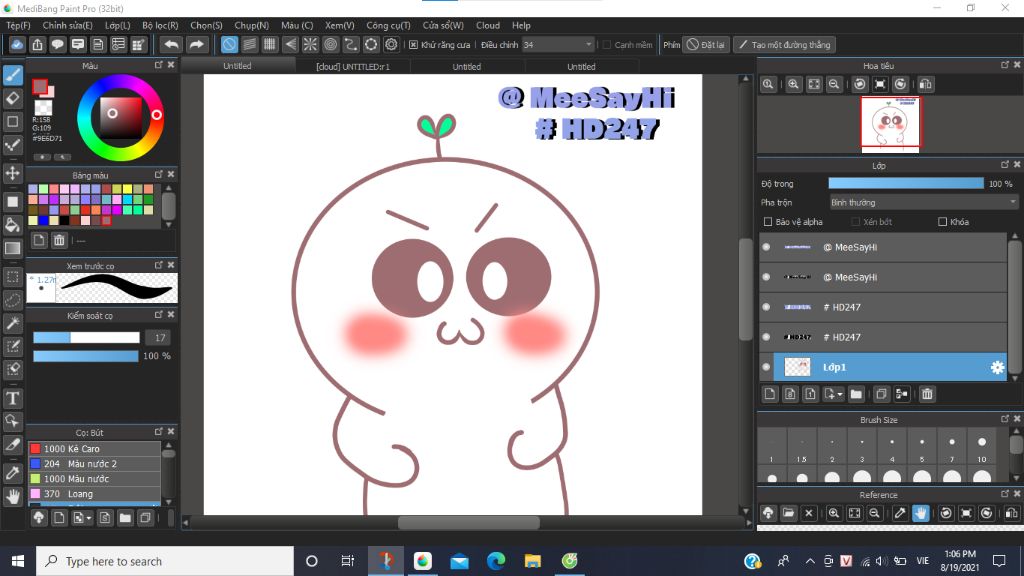1024x576 pixels.
Task: Flip the view in the Hoa tiêu navigator
Action: tap(925, 84)
